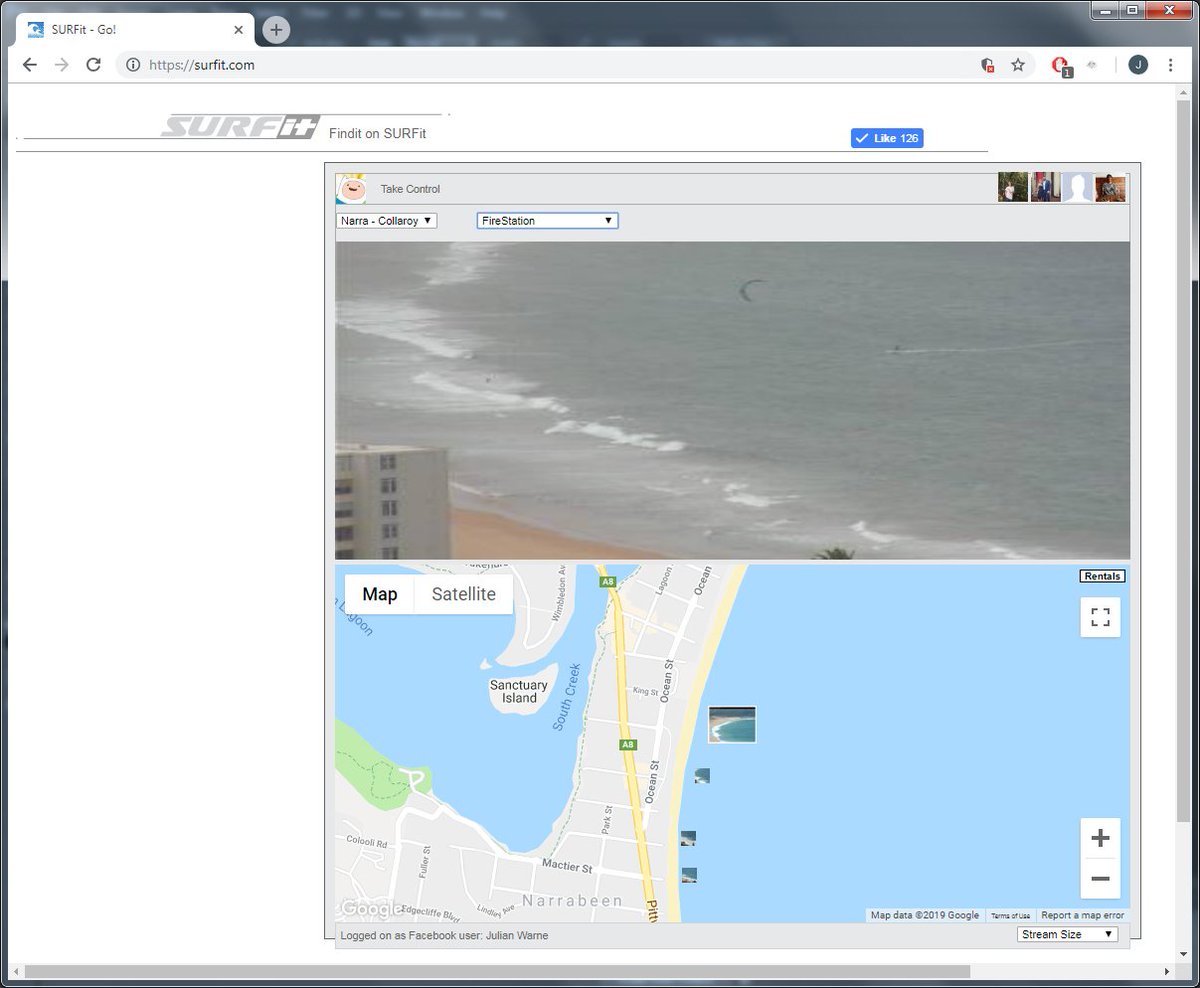This screenshot has width=1200, height=988.
Task: Click the browser forward arrow
Action: tap(62, 65)
